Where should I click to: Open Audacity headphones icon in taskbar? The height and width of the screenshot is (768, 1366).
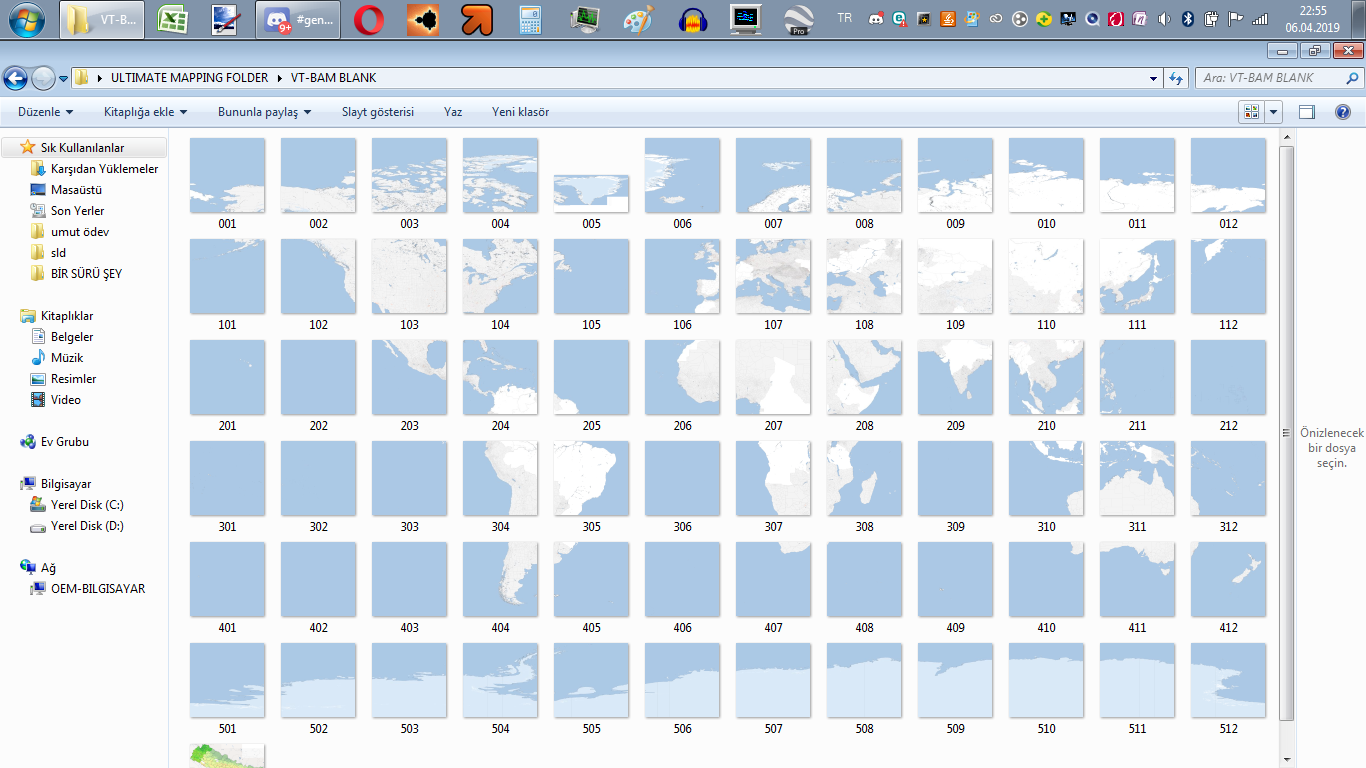tap(692, 19)
